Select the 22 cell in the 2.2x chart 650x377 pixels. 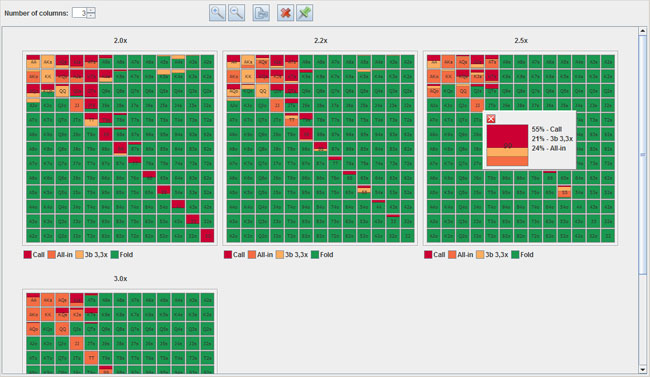tap(407, 236)
